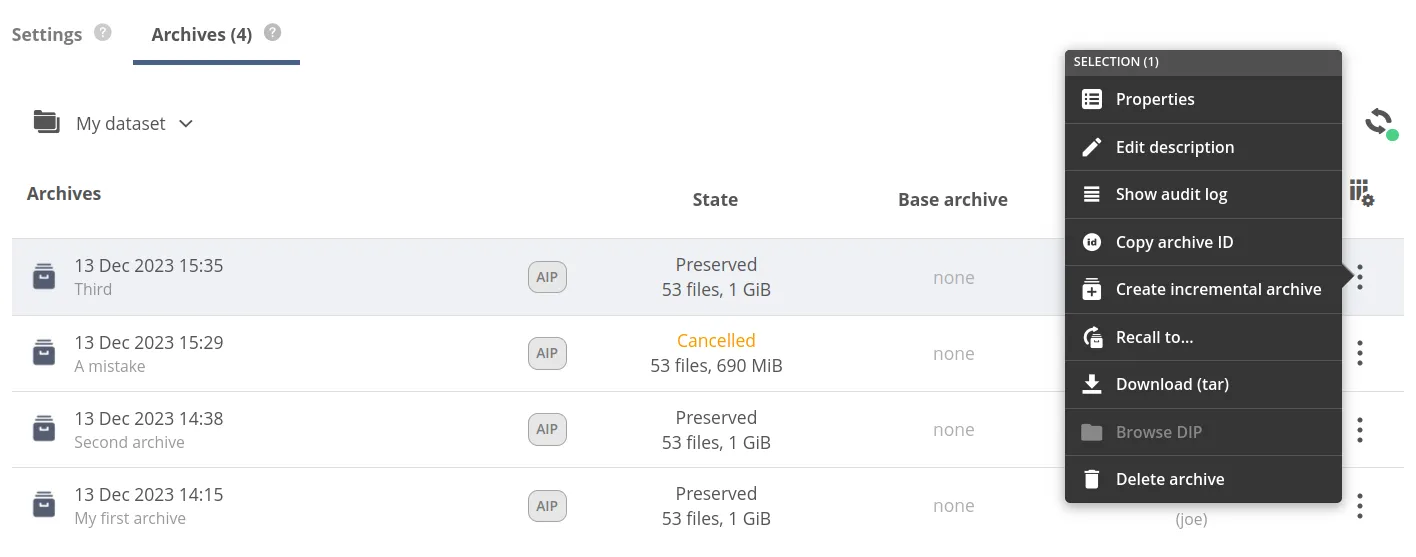Viewport: 1416px width, 557px height.
Task: Select the Archives (4) tab
Action: [201, 35]
